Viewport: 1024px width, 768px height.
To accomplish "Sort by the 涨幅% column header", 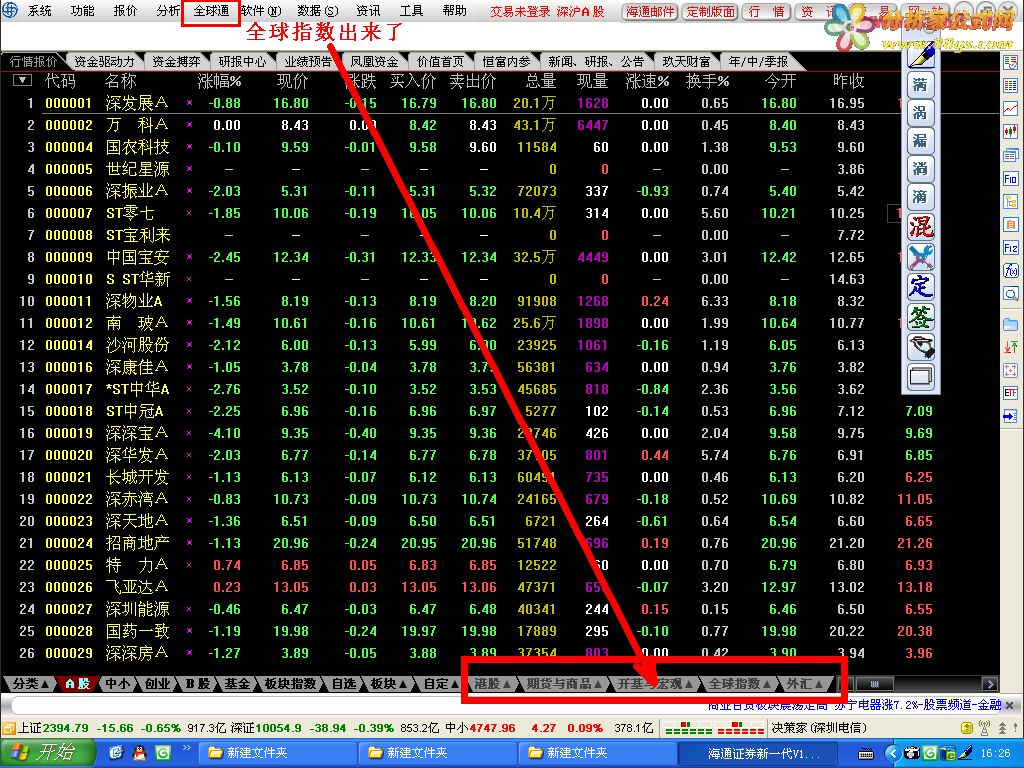I will pyautogui.click(x=219, y=81).
